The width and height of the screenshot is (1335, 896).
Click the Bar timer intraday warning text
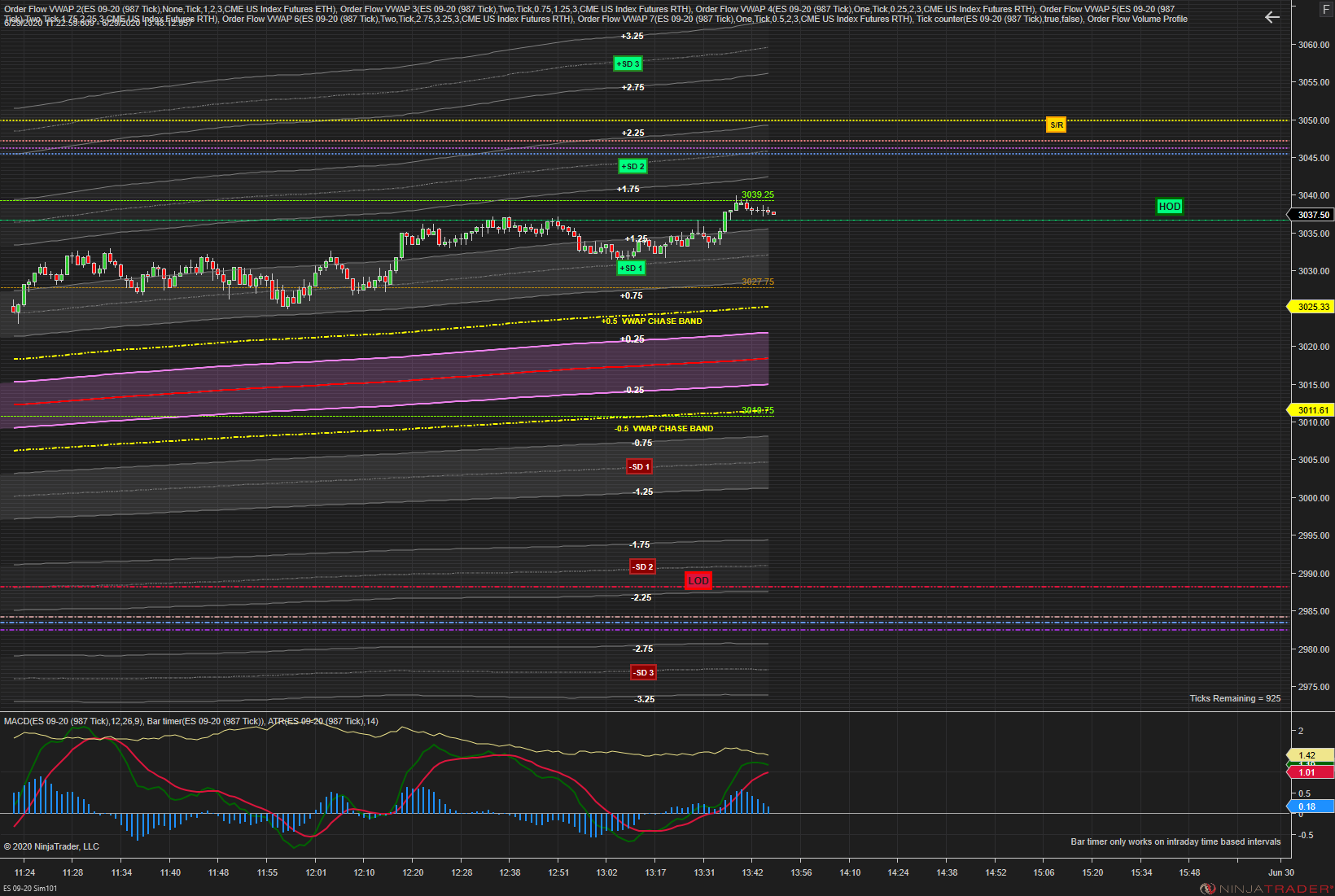(x=1175, y=841)
